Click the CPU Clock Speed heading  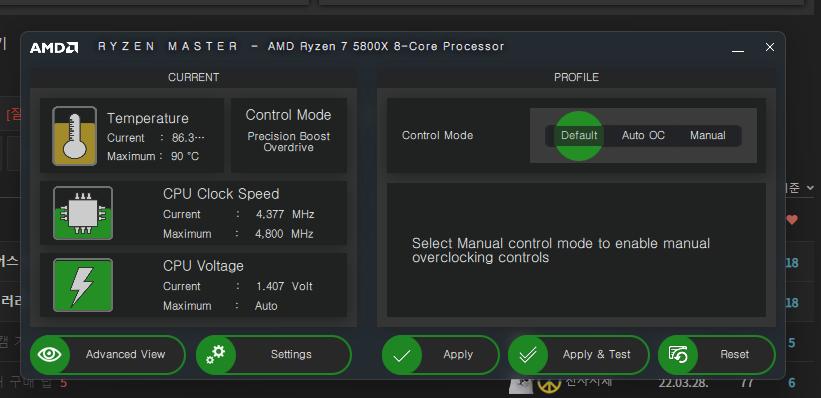tap(221, 194)
